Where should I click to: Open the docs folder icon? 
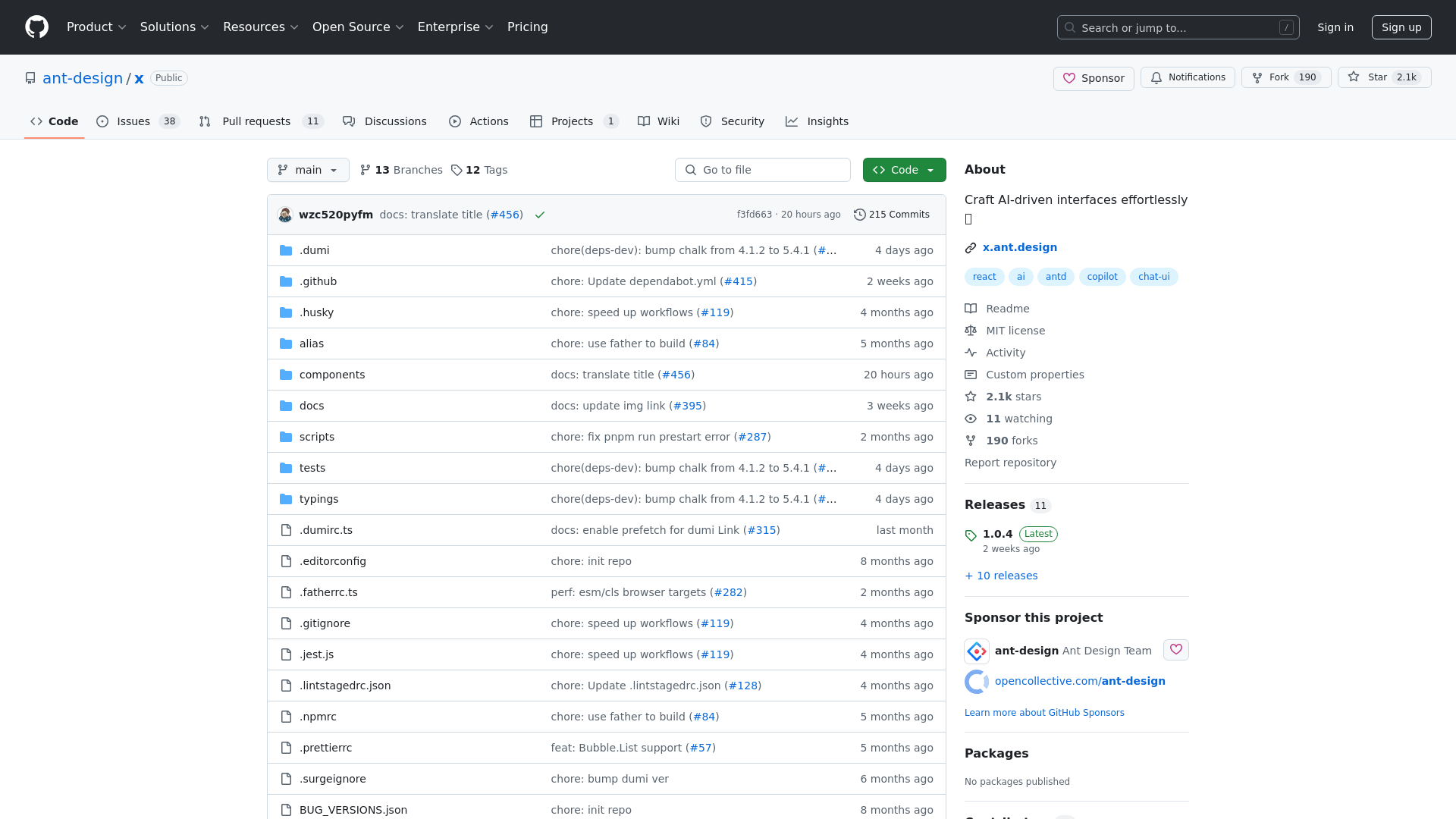[x=286, y=406]
